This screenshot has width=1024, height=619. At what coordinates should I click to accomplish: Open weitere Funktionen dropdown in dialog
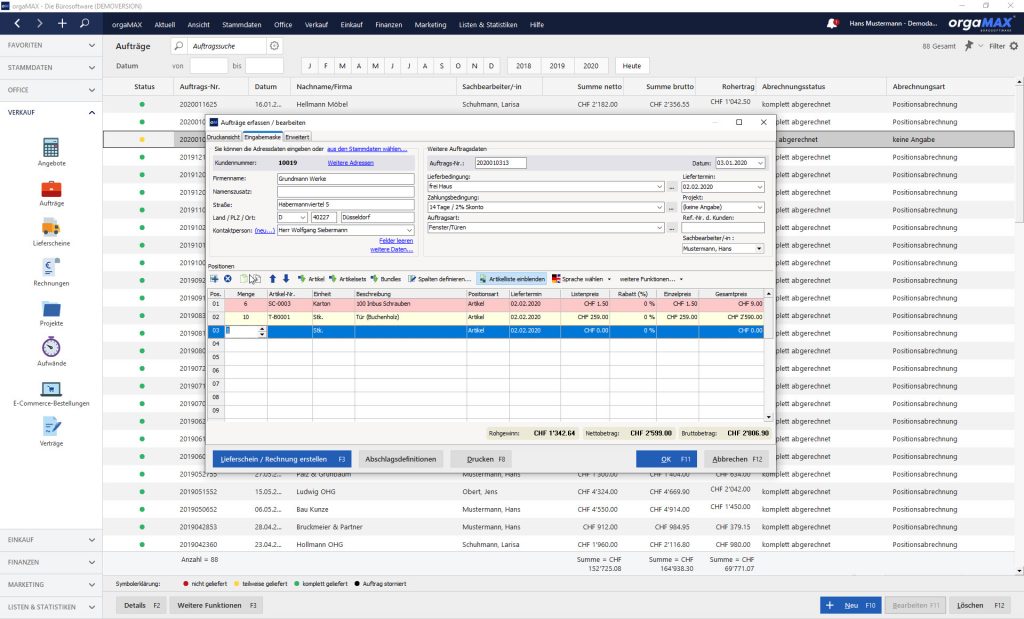pyautogui.click(x=651, y=279)
